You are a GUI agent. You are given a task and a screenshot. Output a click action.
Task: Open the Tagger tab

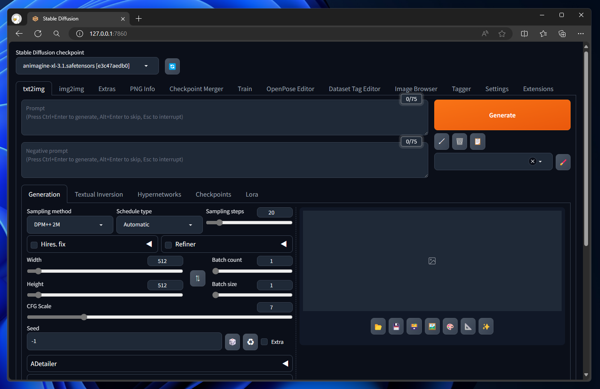(x=461, y=89)
